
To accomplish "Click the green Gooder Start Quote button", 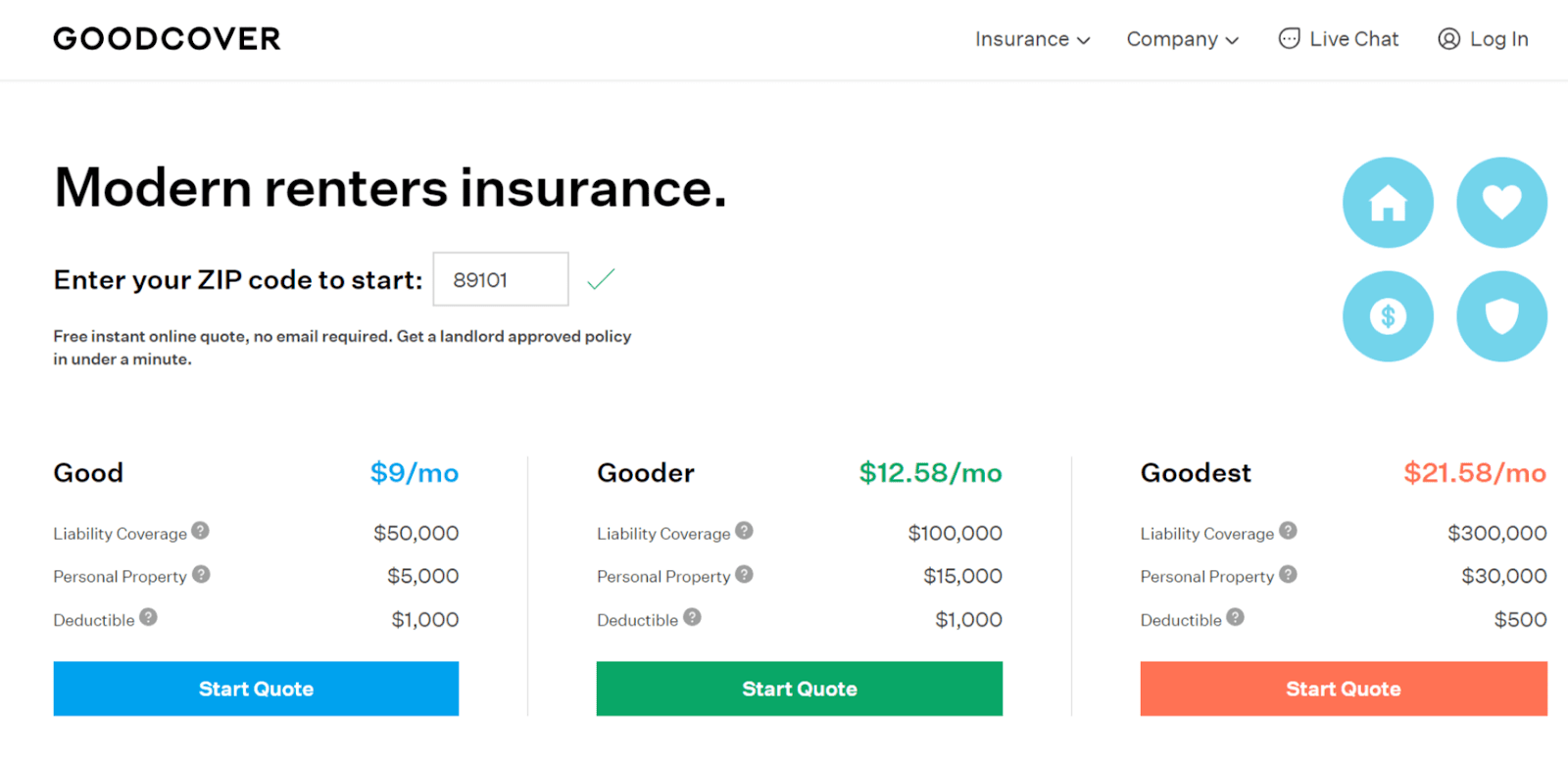I will tap(799, 689).
